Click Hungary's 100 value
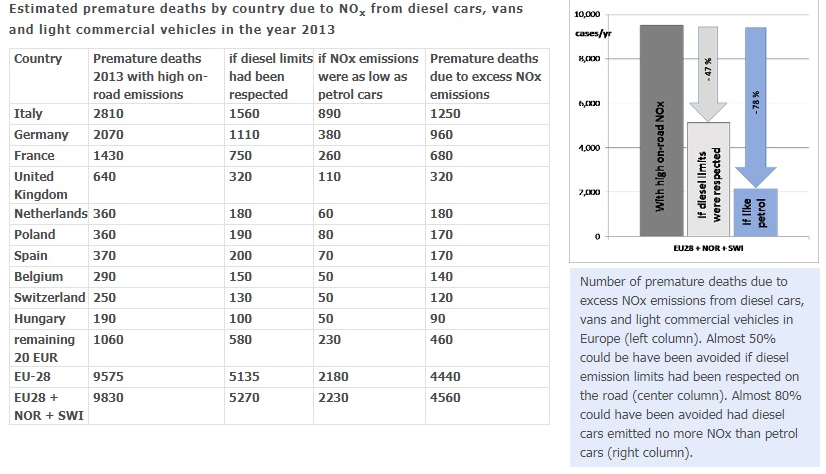 (x=240, y=319)
